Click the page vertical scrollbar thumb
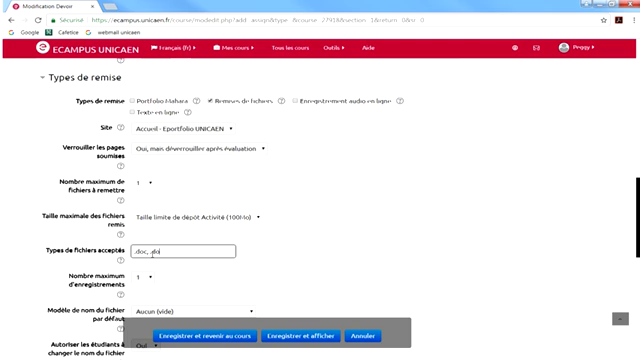 [x=638, y=217]
